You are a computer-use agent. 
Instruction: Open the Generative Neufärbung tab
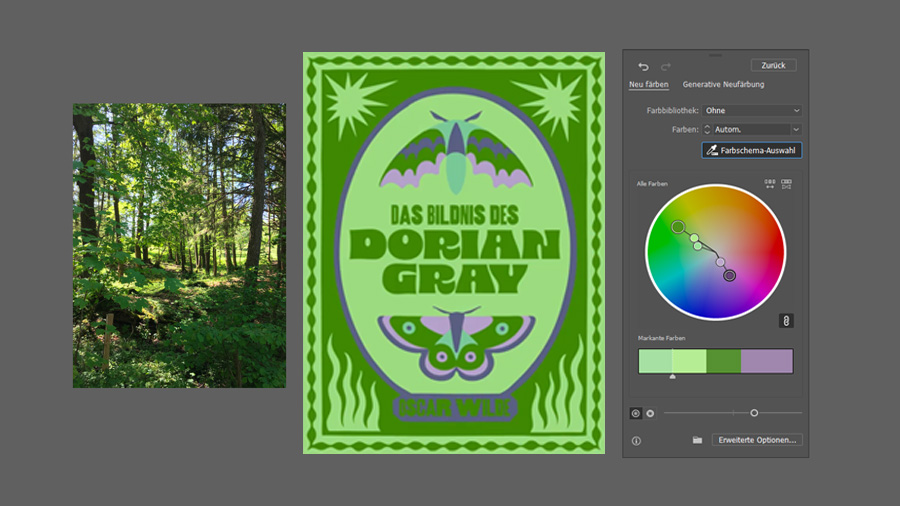[723, 84]
